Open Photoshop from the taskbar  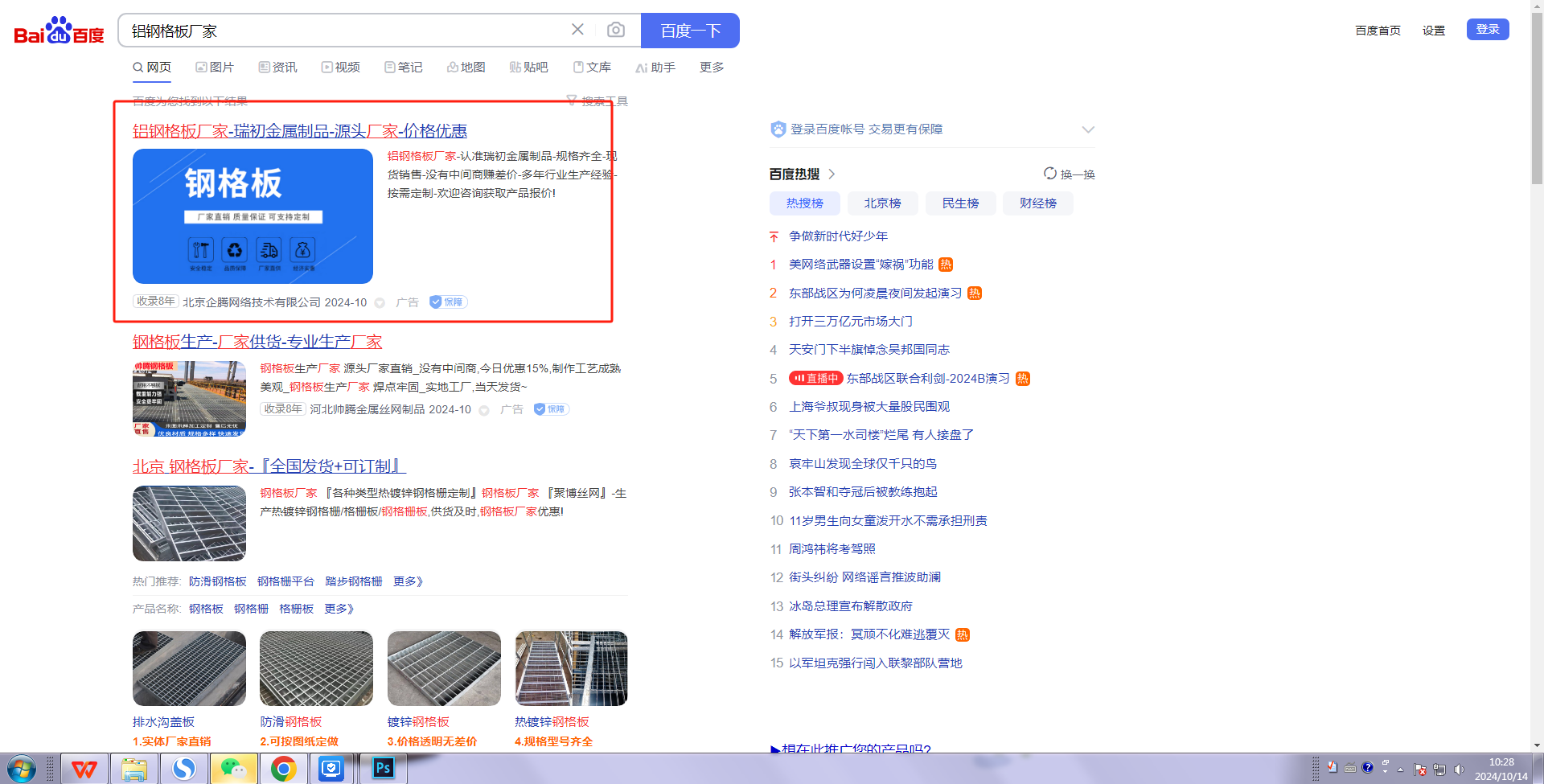point(383,769)
